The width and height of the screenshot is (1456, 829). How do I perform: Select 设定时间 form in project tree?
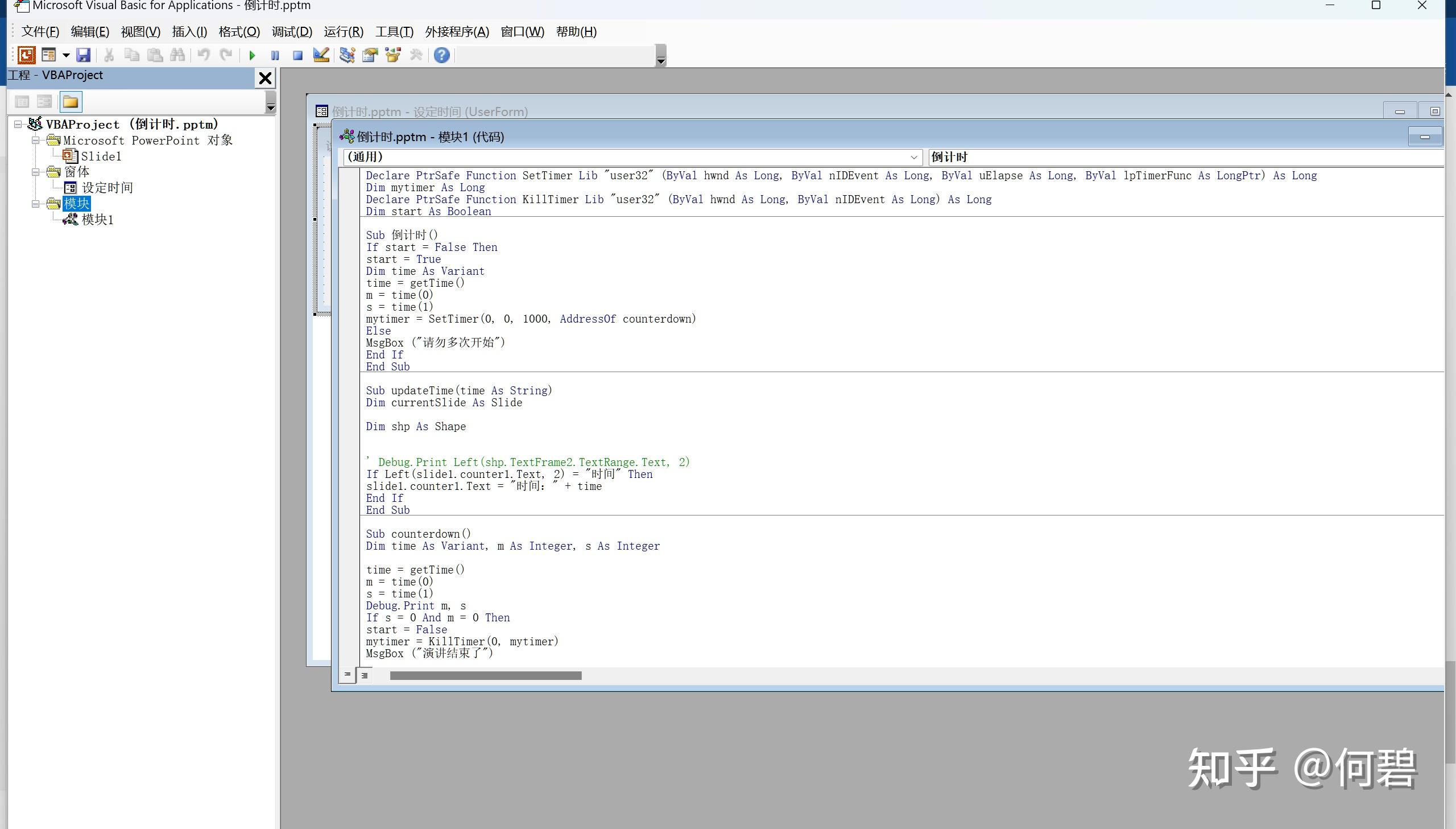107,188
